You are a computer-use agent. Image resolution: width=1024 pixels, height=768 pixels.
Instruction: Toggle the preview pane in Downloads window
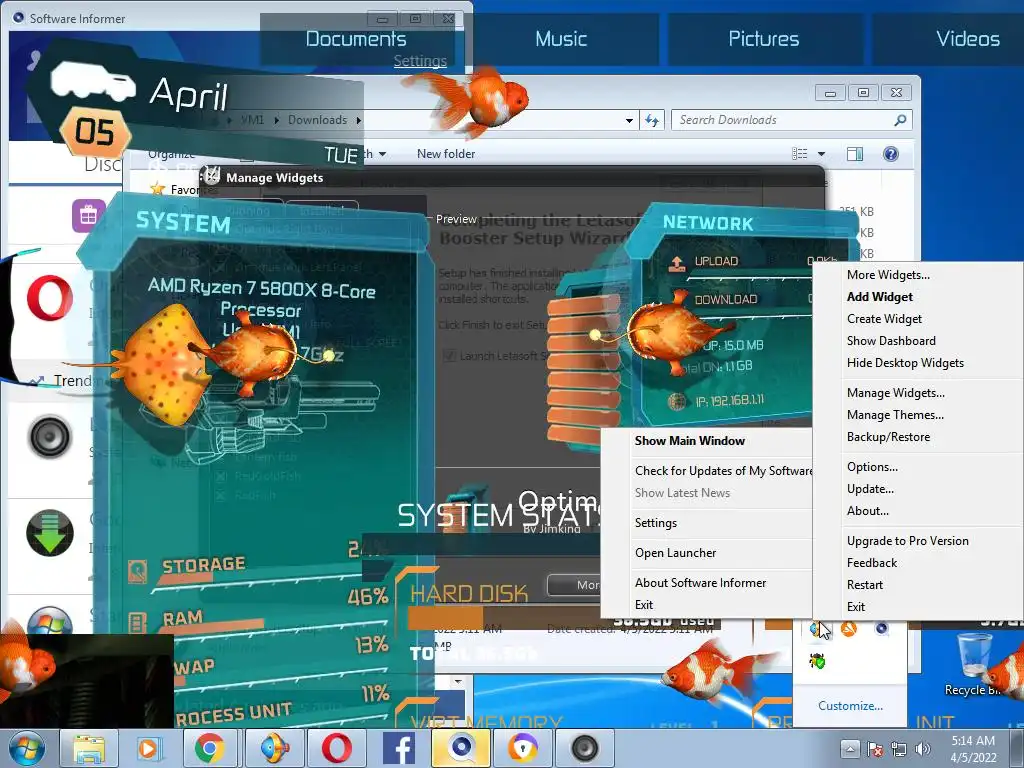(x=855, y=154)
